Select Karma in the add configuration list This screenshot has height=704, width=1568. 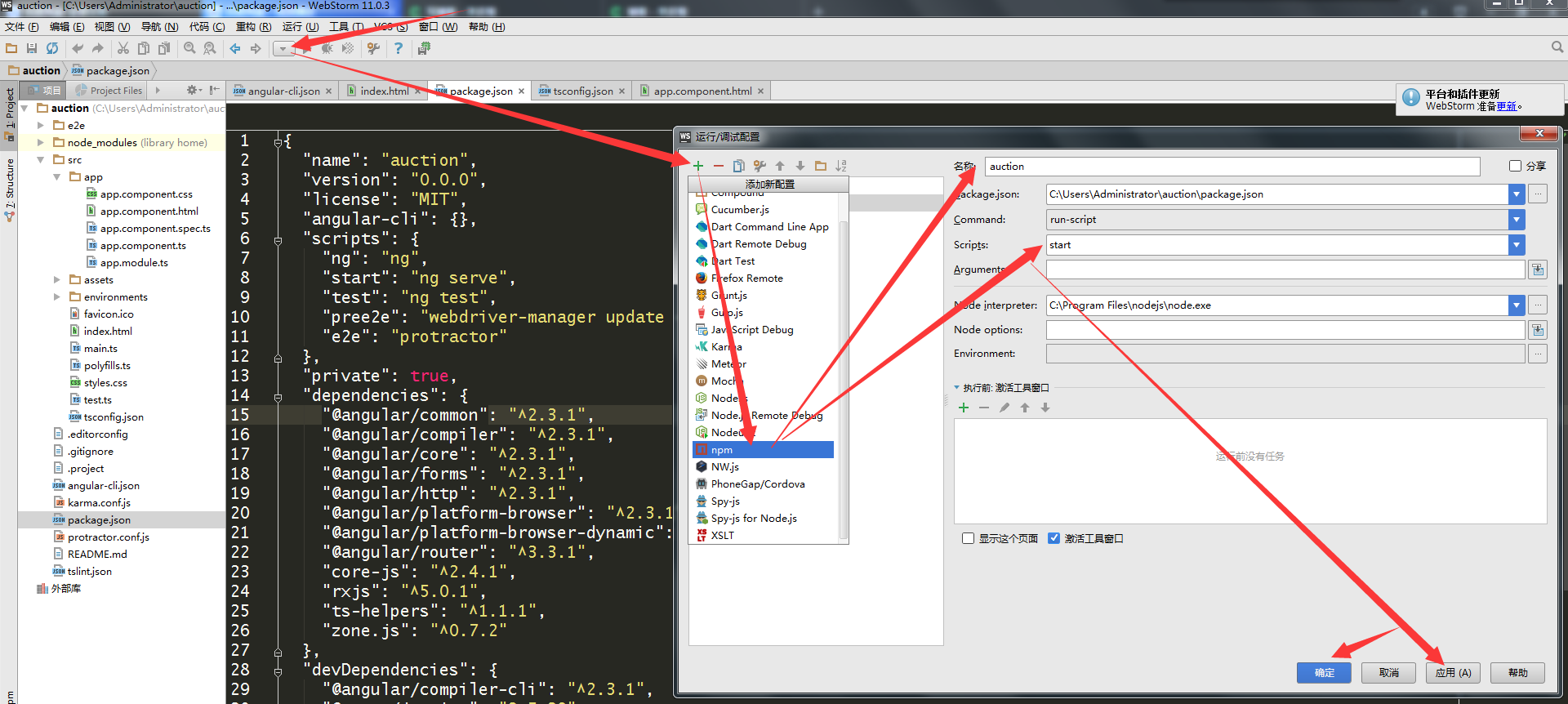(x=763, y=346)
